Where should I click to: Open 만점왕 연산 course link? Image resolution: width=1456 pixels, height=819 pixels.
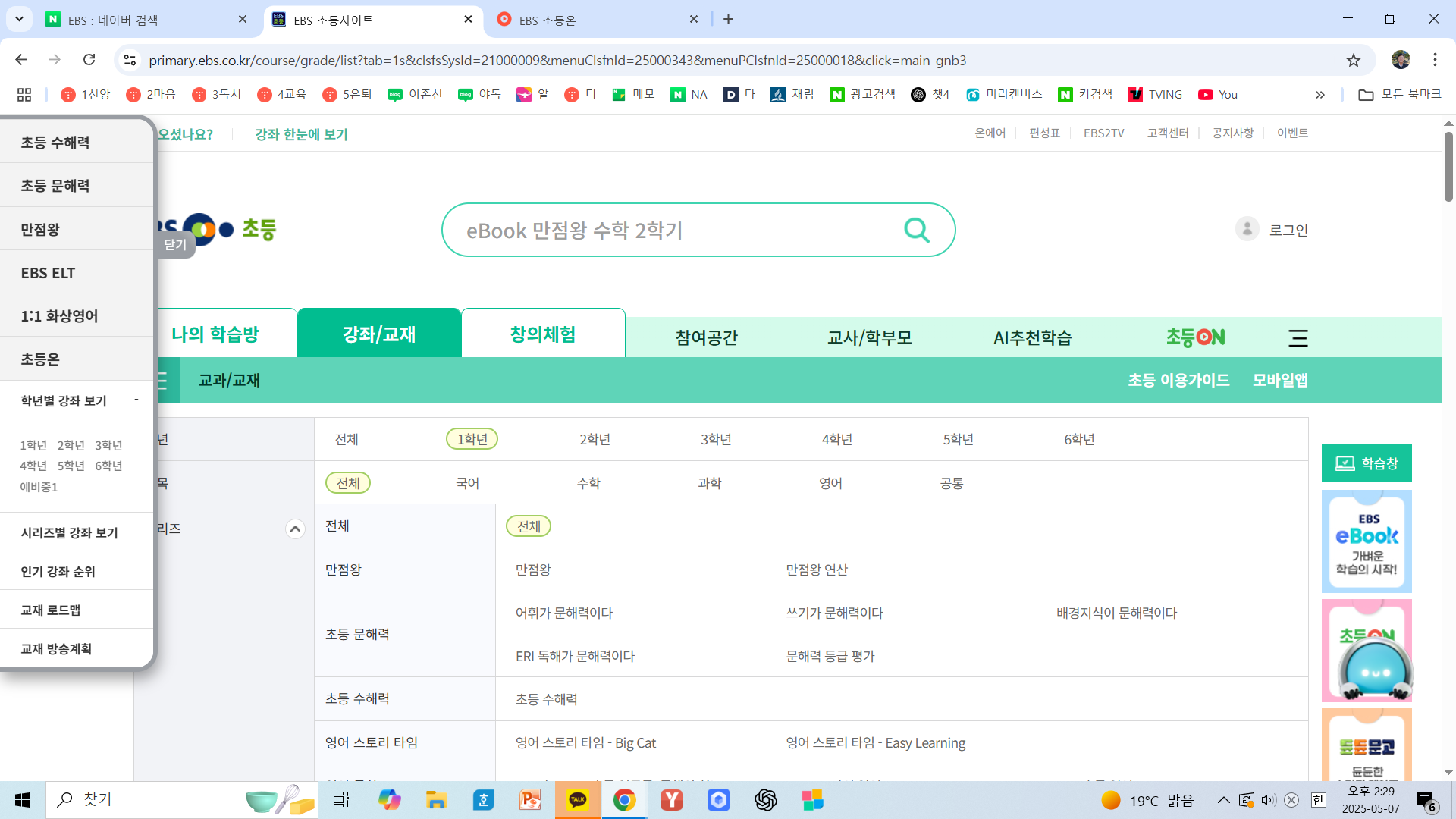pos(817,570)
